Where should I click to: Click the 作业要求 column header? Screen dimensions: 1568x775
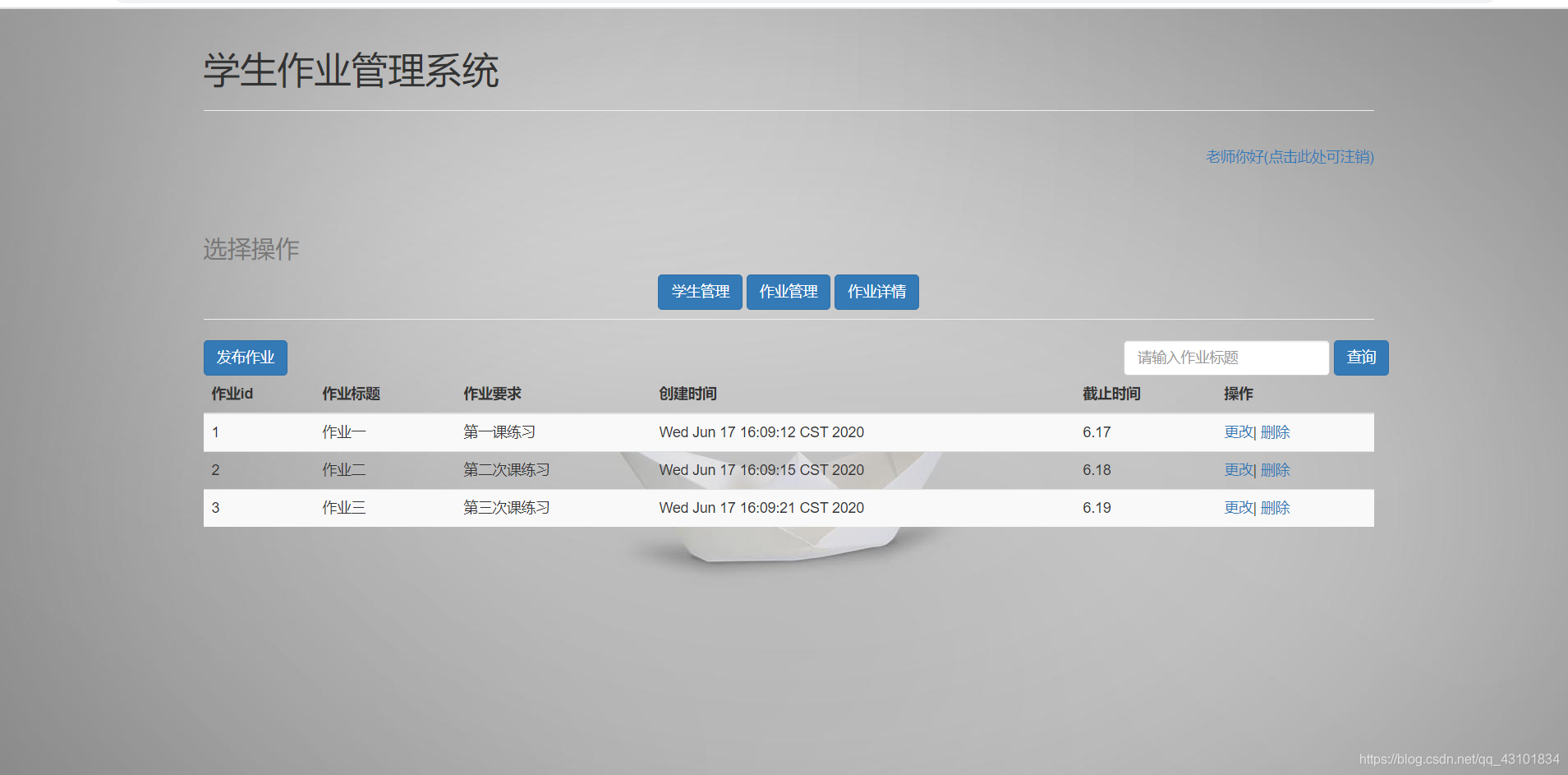point(493,394)
